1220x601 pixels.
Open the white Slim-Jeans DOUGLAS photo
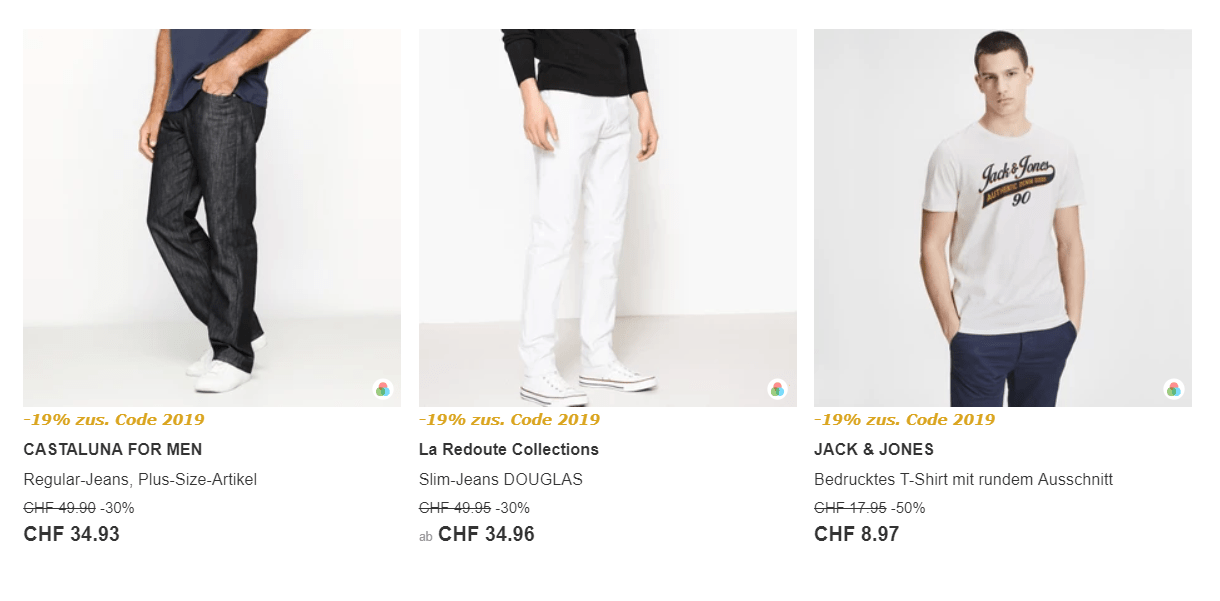pos(607,217)
